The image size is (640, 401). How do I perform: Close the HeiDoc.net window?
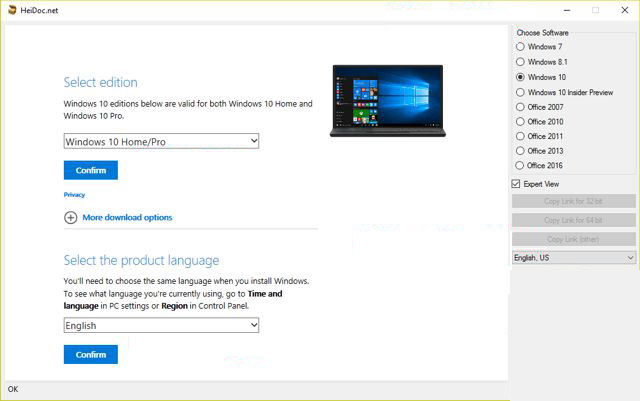[625, 10]
